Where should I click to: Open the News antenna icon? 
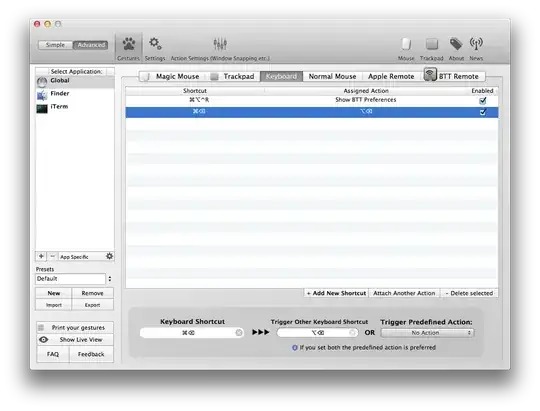tap(476, 44)
